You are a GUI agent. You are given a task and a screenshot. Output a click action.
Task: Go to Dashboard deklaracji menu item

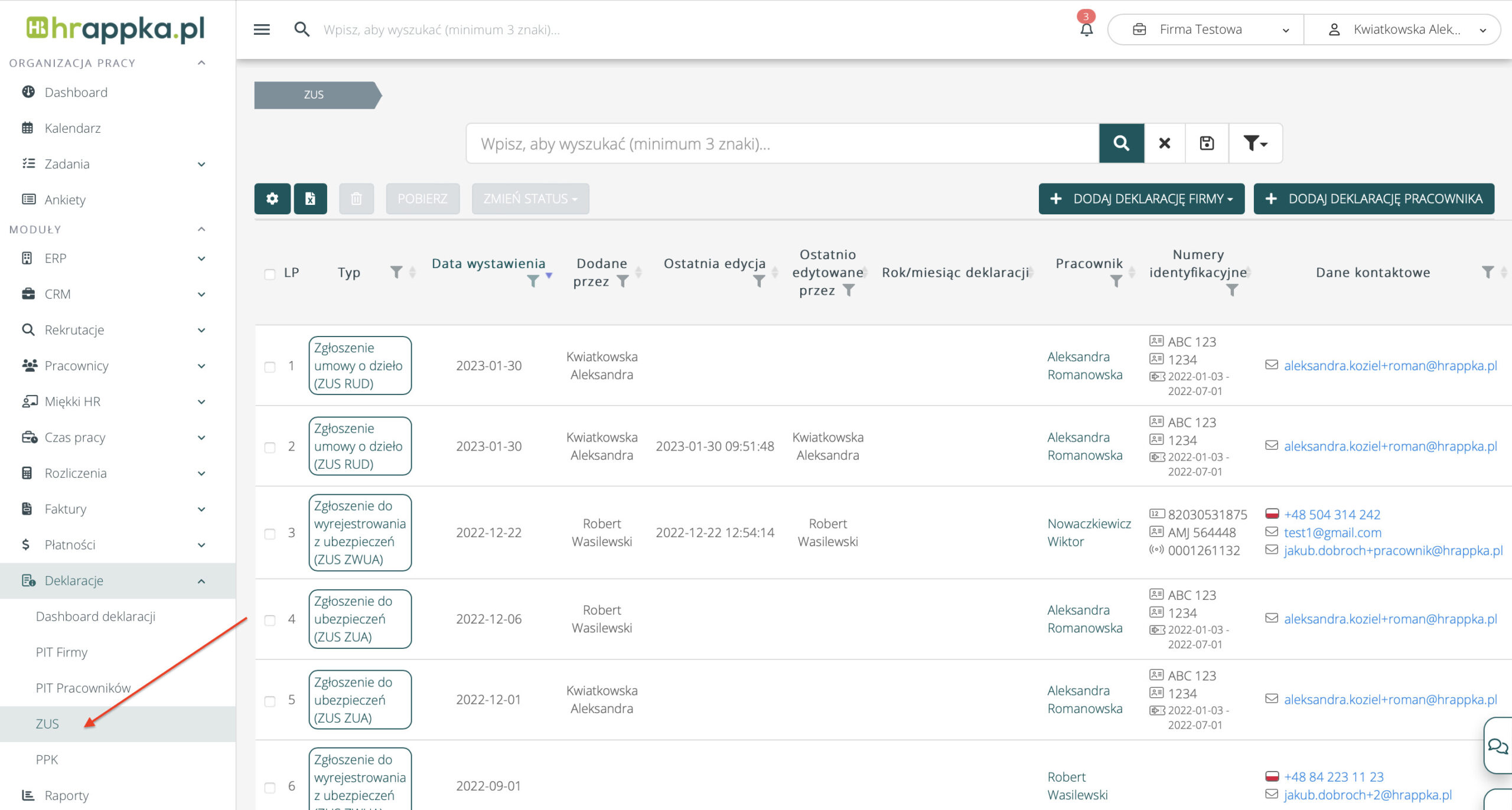96,616
